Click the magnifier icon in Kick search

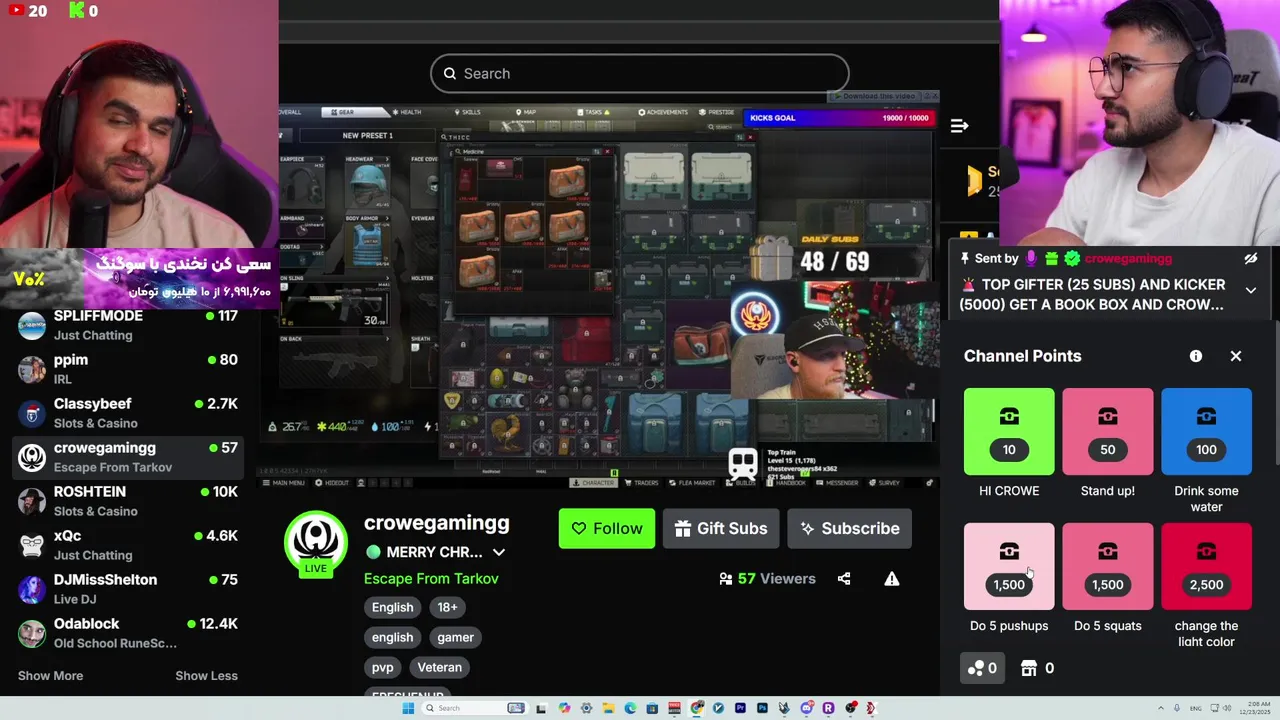[452, 73]
